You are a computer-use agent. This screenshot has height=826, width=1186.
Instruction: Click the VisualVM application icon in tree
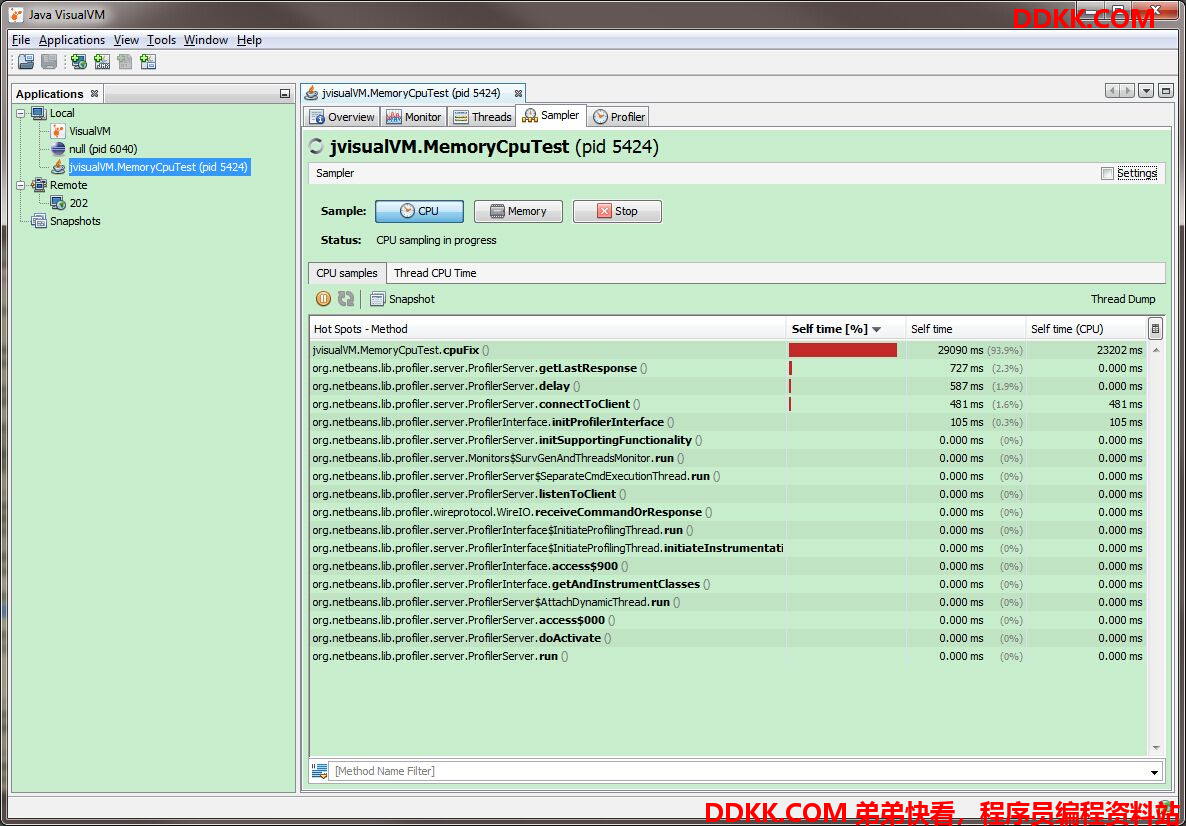tap(58, 131)
